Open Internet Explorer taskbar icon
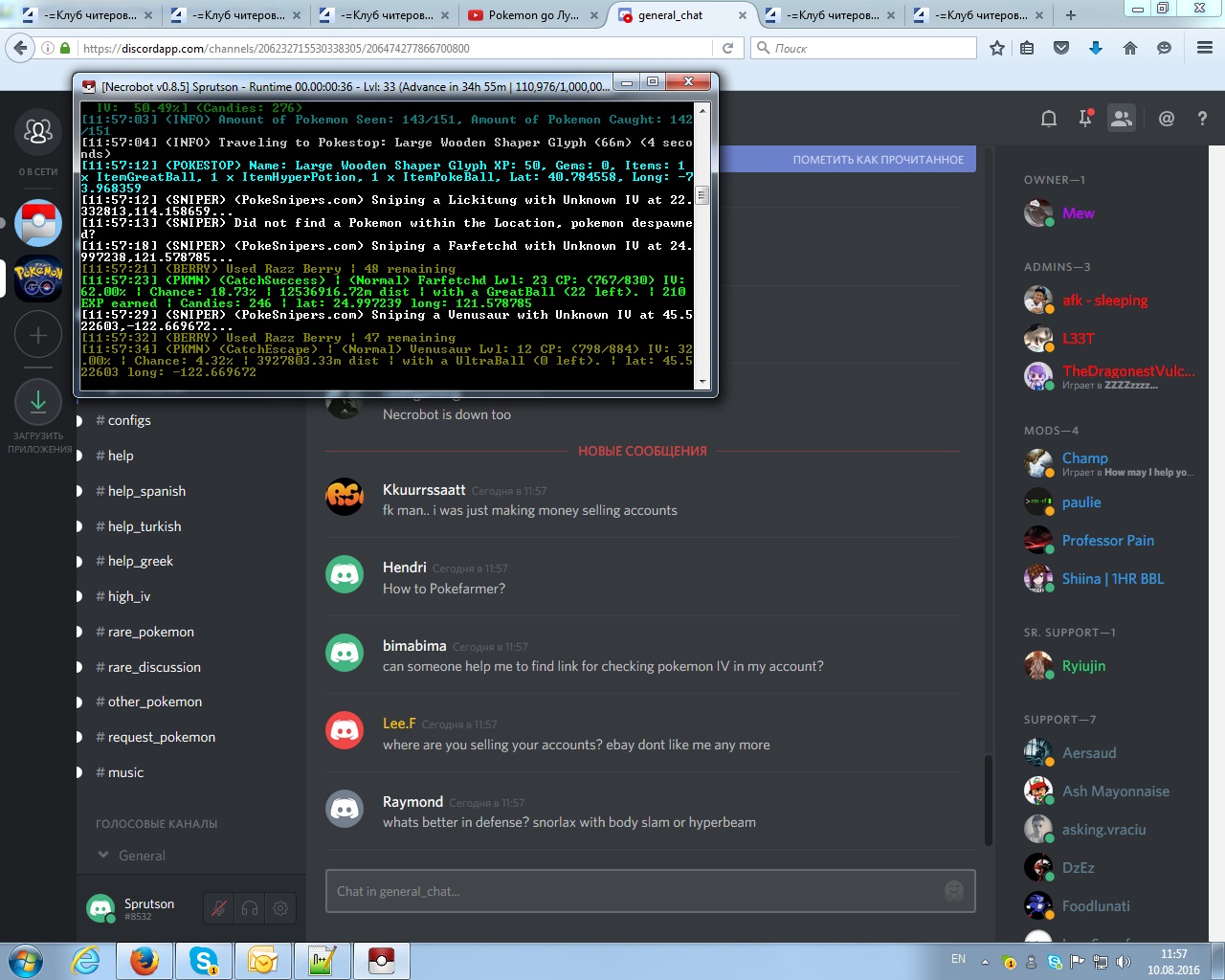Screen dimensions: 1225x980 pos(86,961)
